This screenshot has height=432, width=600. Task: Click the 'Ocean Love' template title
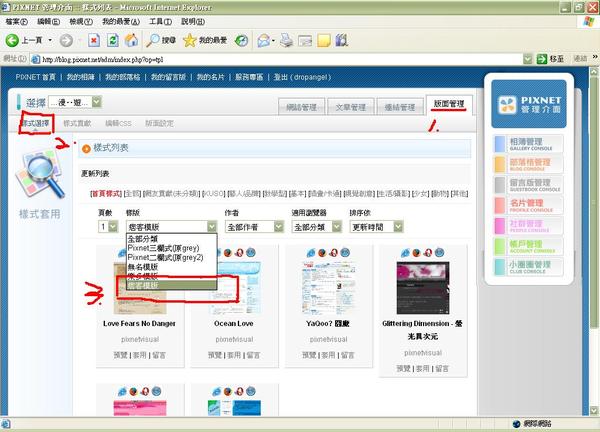coord(234,323)
